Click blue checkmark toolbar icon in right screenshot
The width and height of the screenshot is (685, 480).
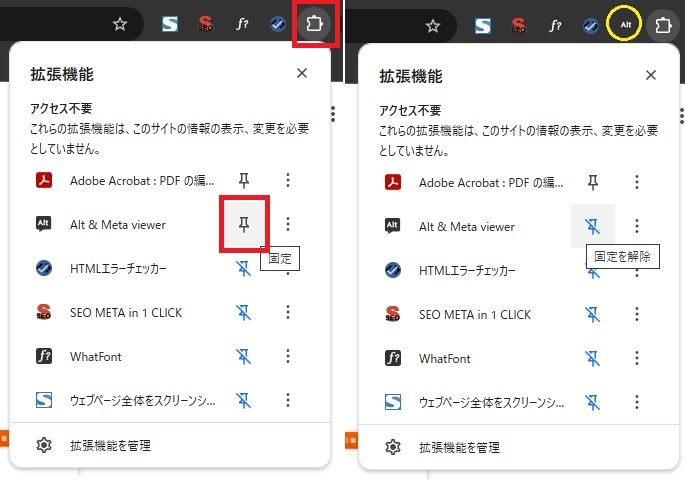590,25
